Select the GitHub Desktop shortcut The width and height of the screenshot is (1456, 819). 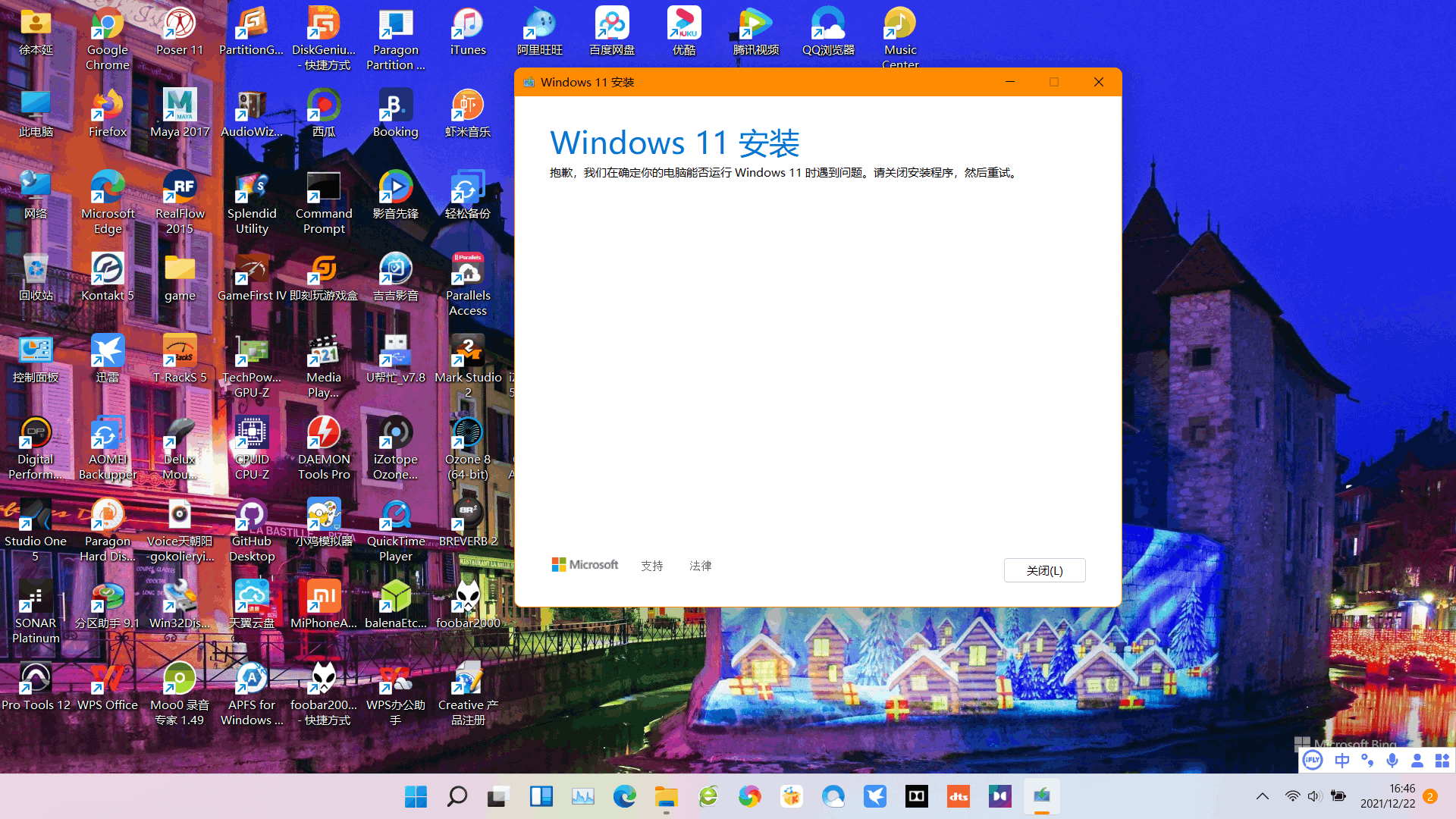[252, 529]
